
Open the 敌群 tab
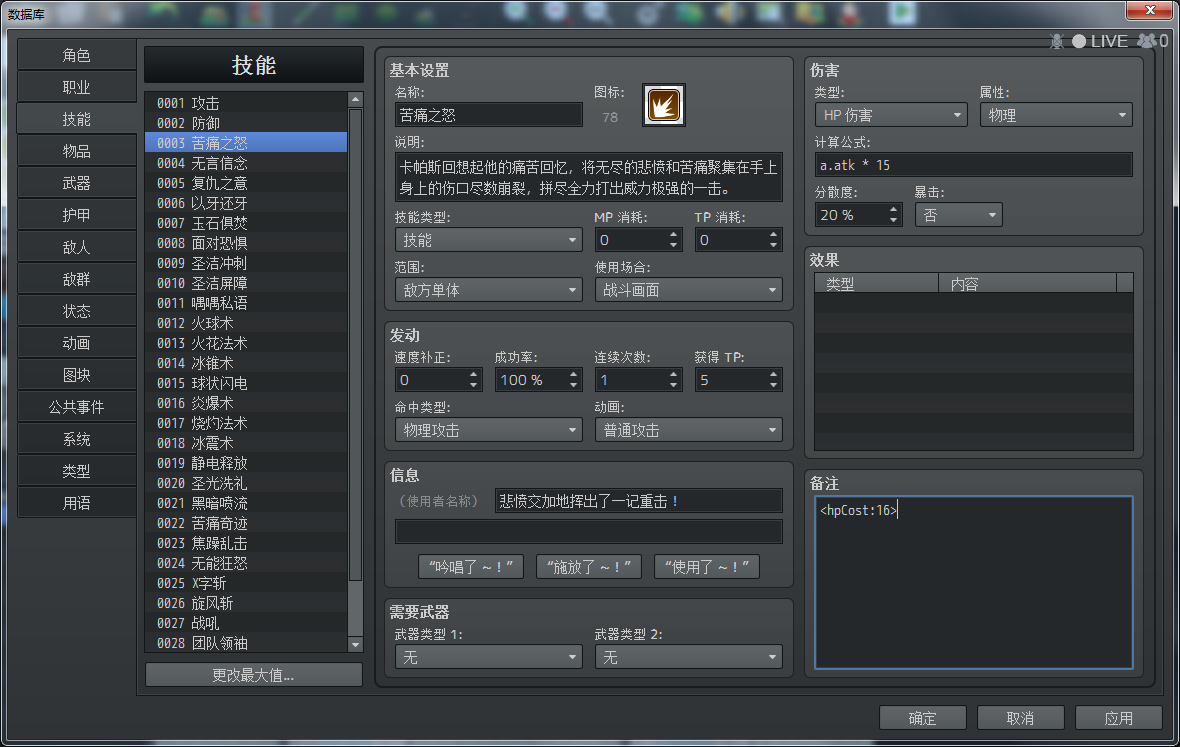click(76, 279)
